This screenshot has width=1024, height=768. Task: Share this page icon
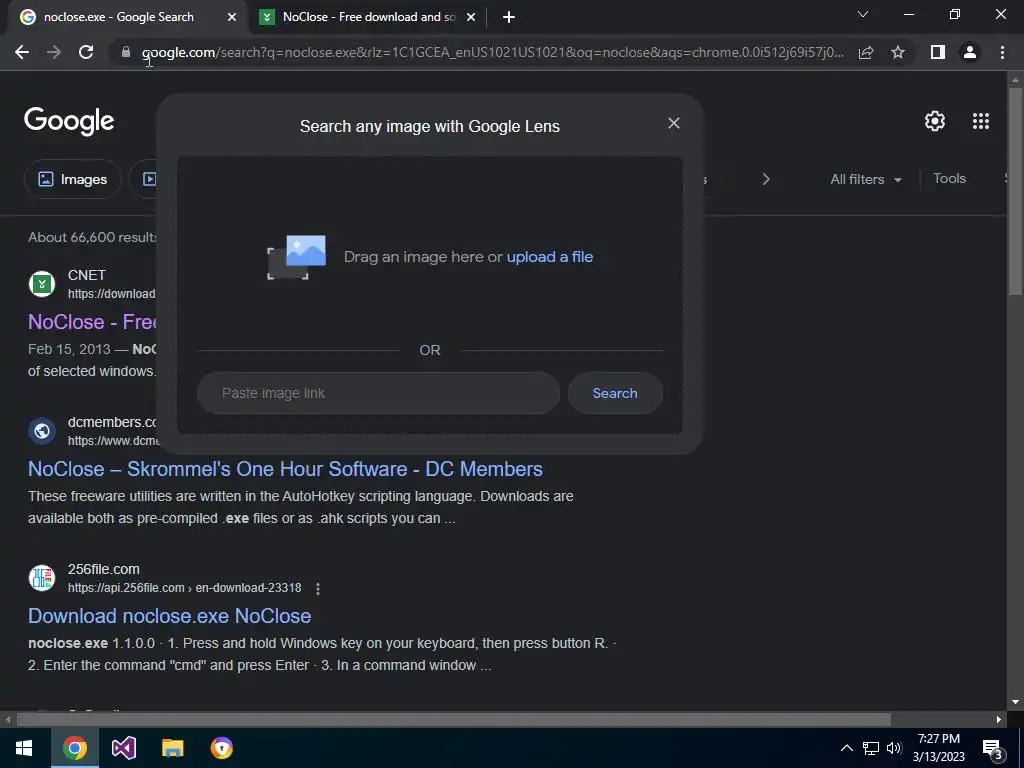click(866, 52)
